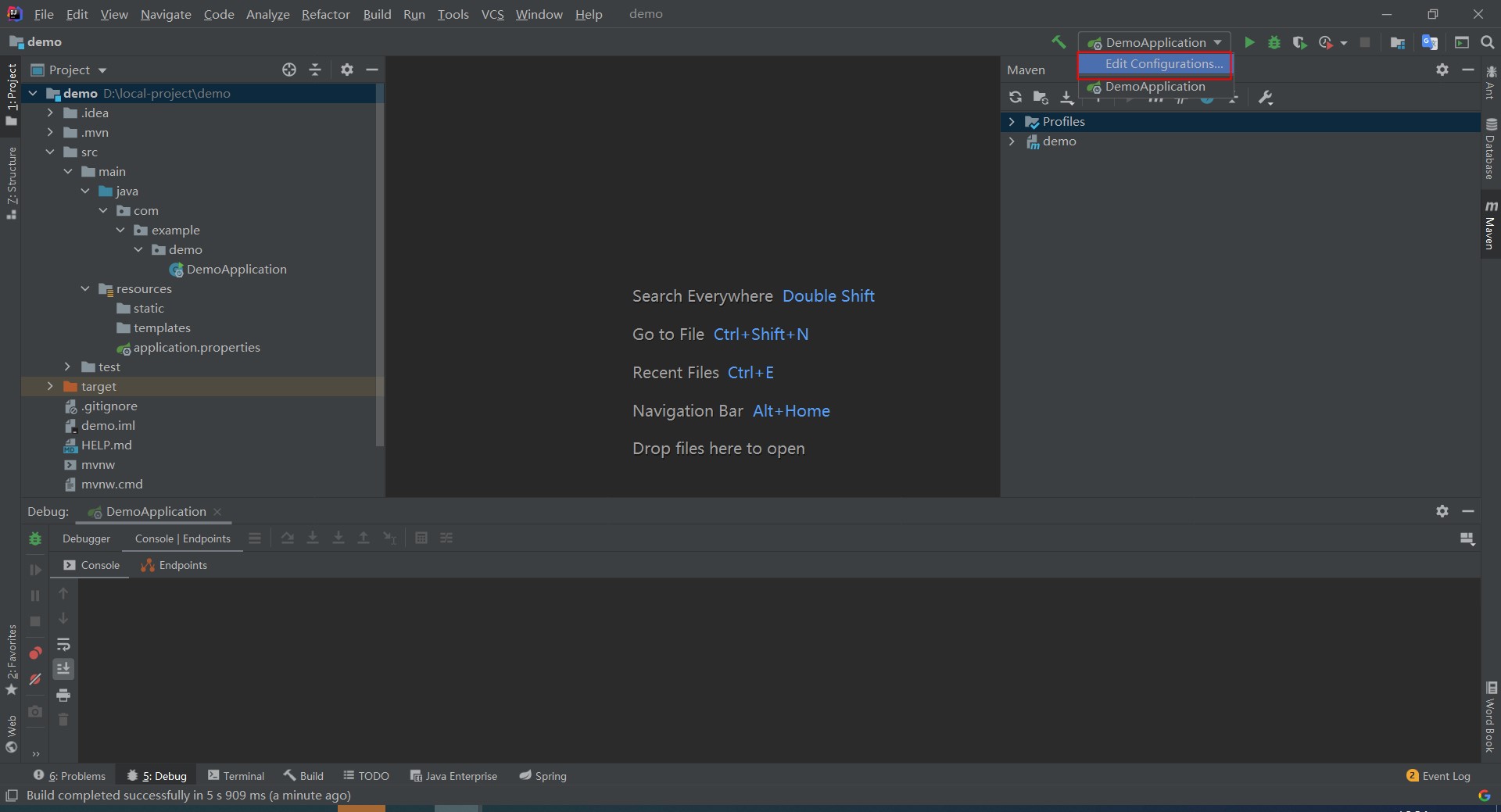
Task: Open the Z: Structure side tab
Action: tap(12, 182)
